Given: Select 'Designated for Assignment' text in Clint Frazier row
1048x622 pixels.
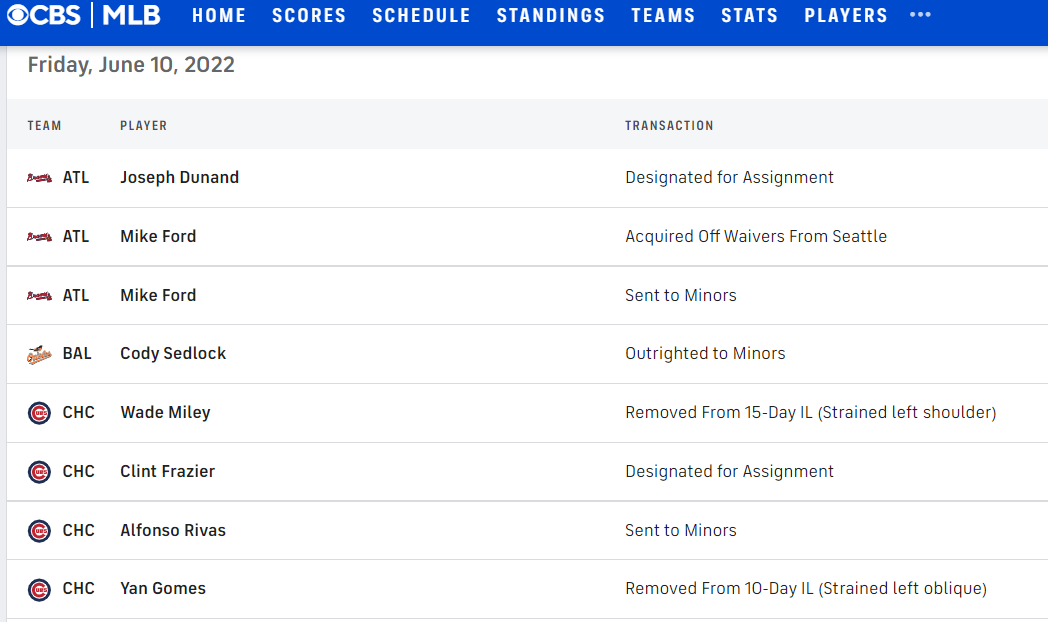Looking at the screenshot, I should [x=729, y=472].
